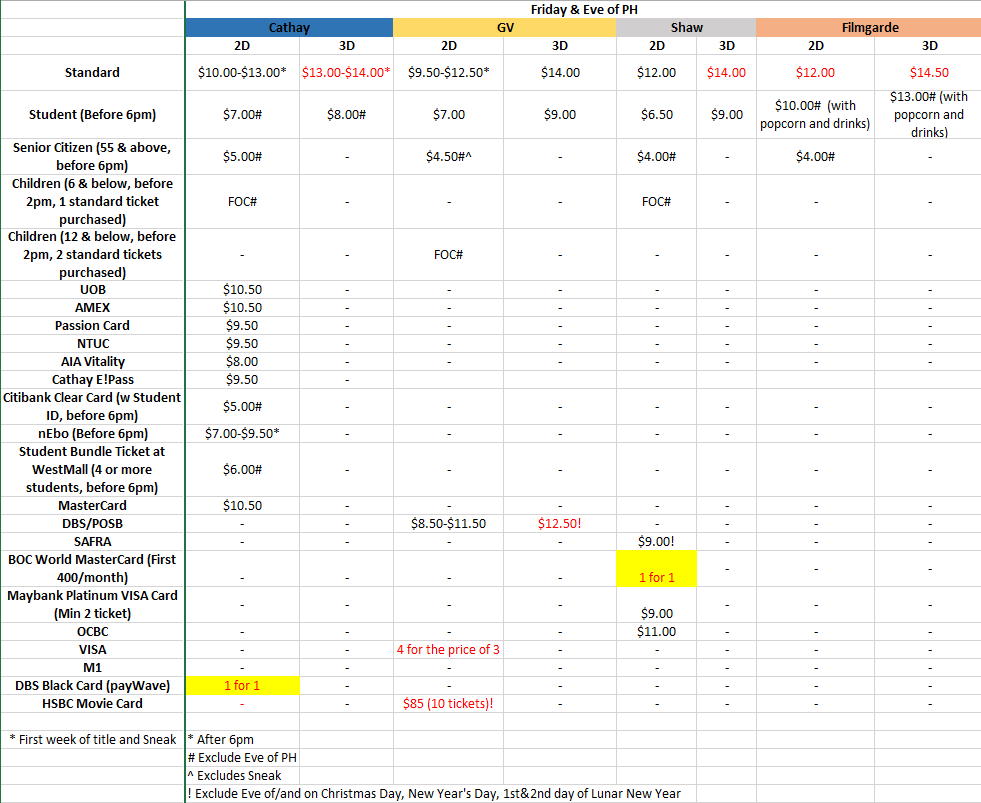
Task: Click the "$9.00" Maybank Shaw price
Action: tap(657, 613)
